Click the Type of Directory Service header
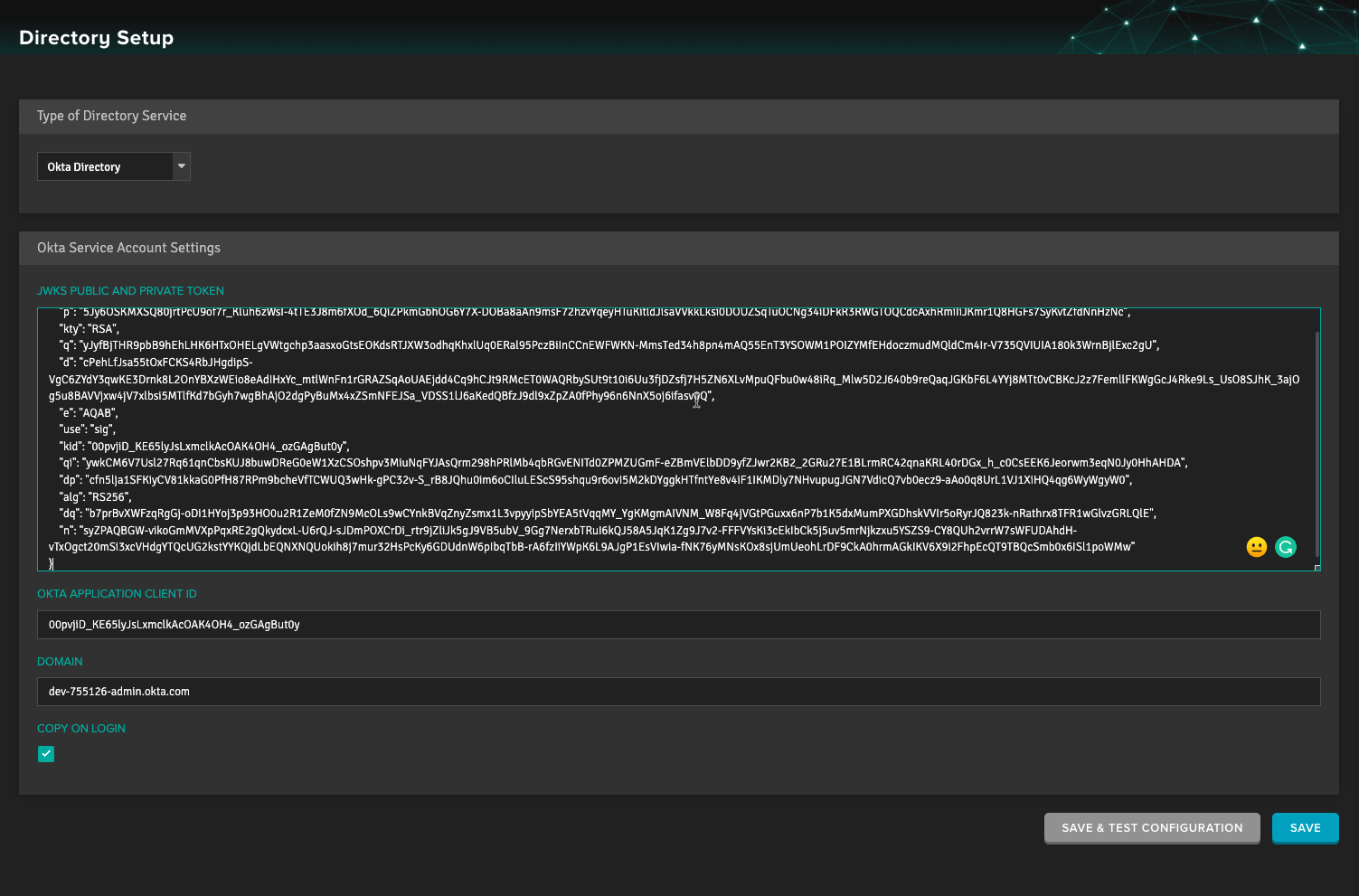 111,116
